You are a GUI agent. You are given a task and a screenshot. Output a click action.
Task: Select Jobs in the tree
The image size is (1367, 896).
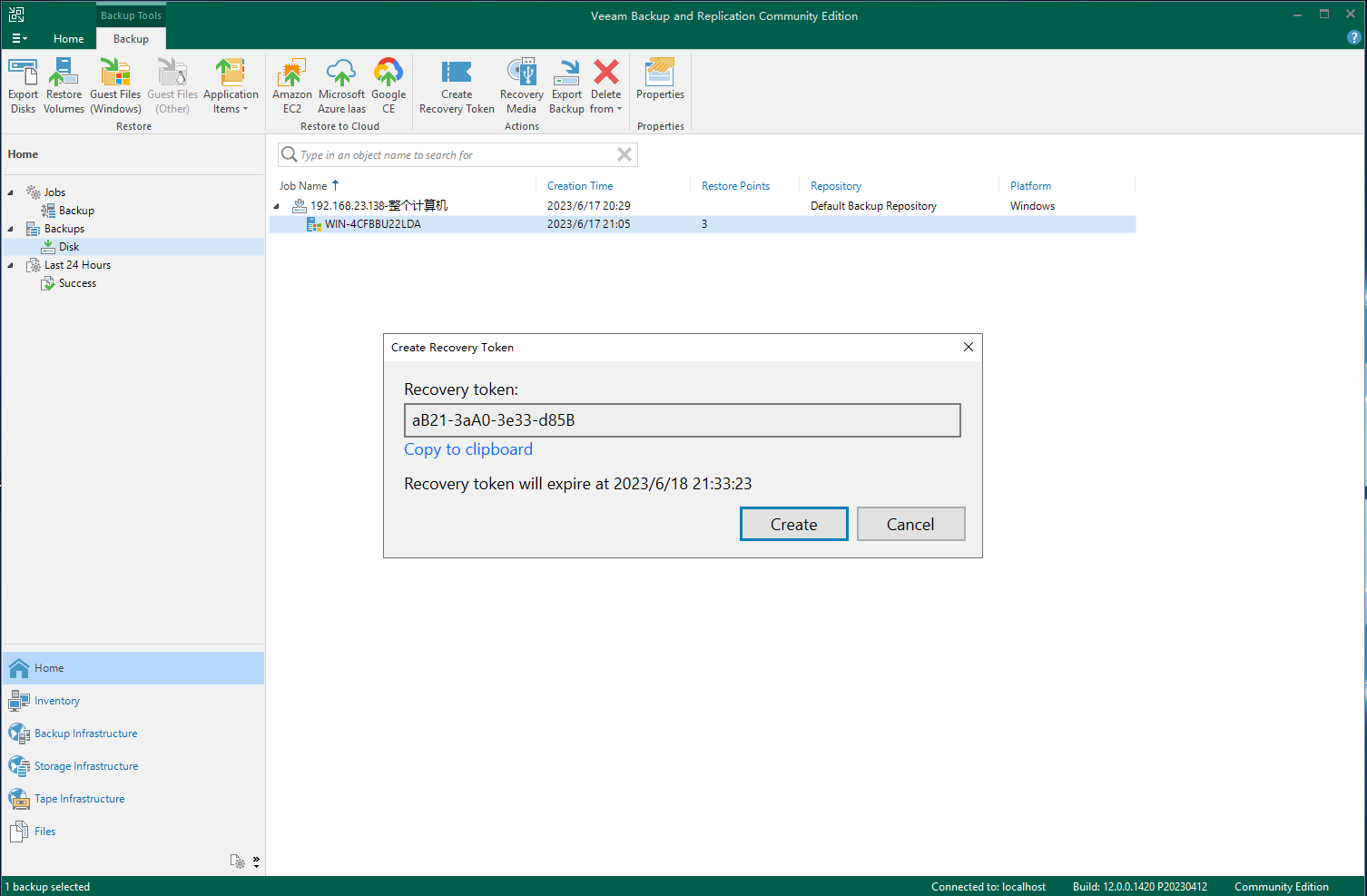point(54,192)
